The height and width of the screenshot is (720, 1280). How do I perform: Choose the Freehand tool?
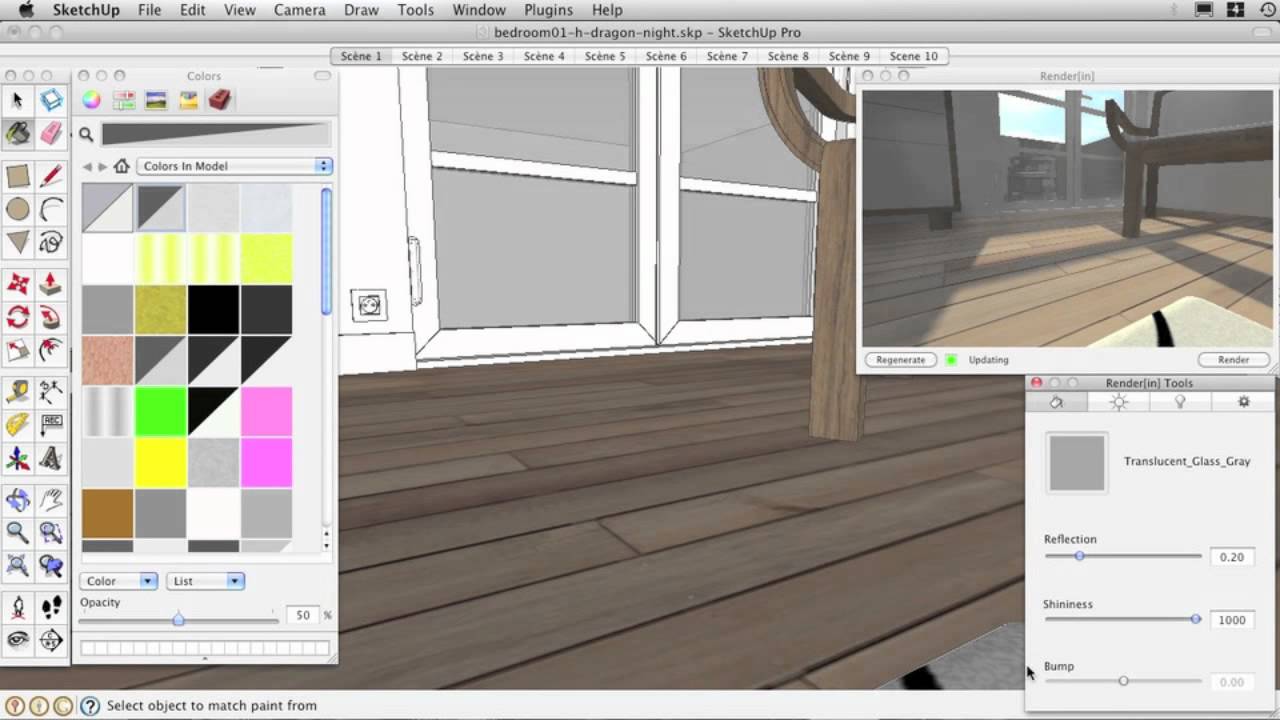51,242
